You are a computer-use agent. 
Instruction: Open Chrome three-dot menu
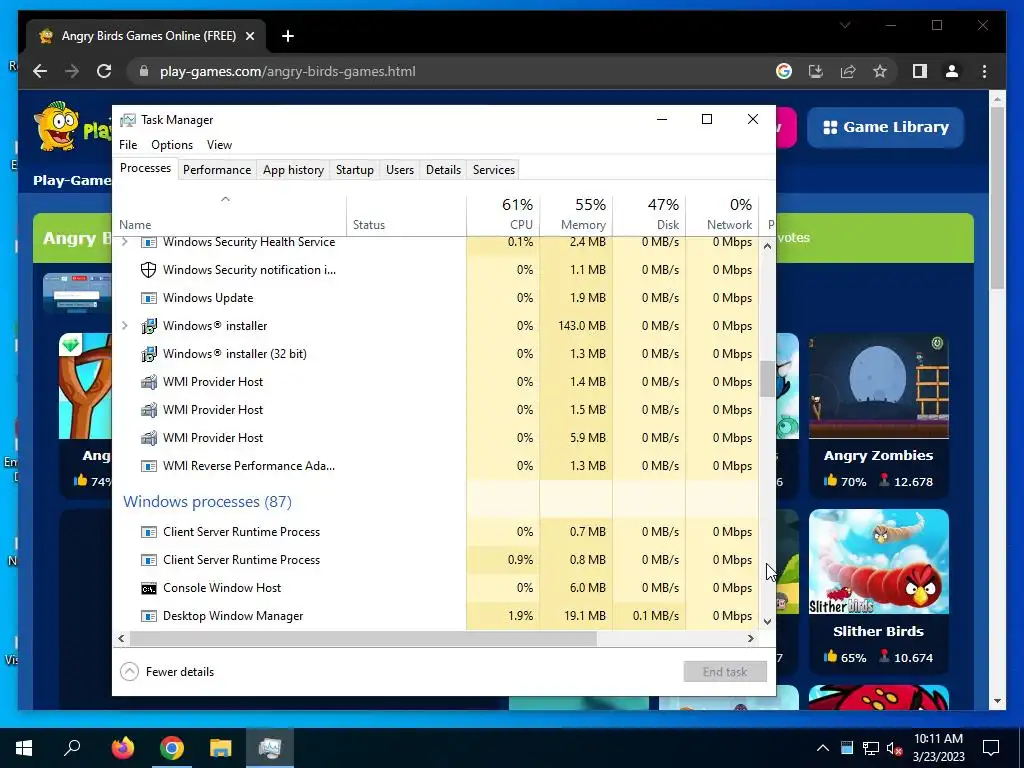[x=984, y=71]
